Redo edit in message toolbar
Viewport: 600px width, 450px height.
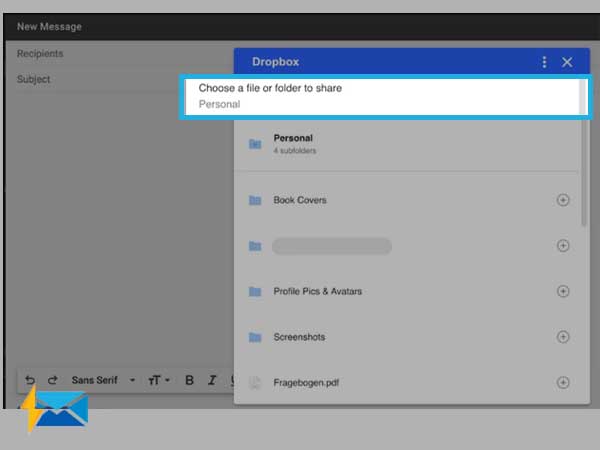(x=52, y=380)
